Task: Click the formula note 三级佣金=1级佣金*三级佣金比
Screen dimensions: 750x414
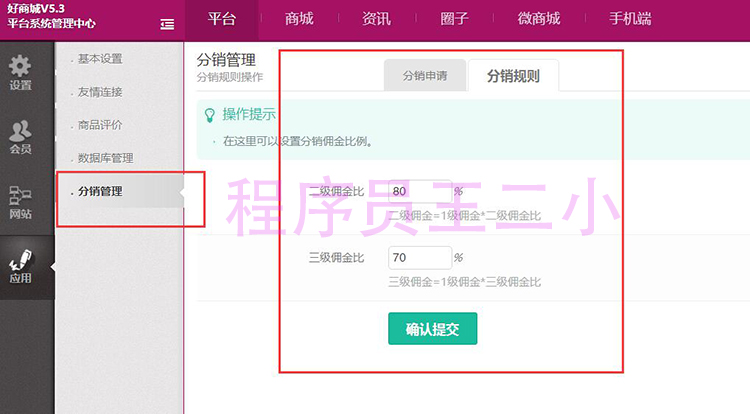Action: pos(464,282)
